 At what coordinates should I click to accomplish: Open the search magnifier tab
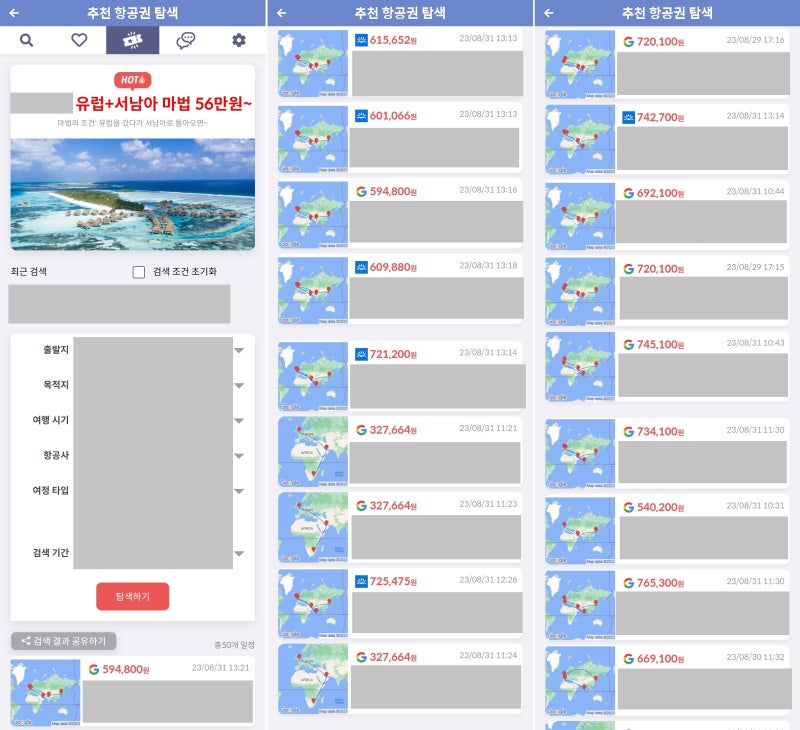point(26,40)
